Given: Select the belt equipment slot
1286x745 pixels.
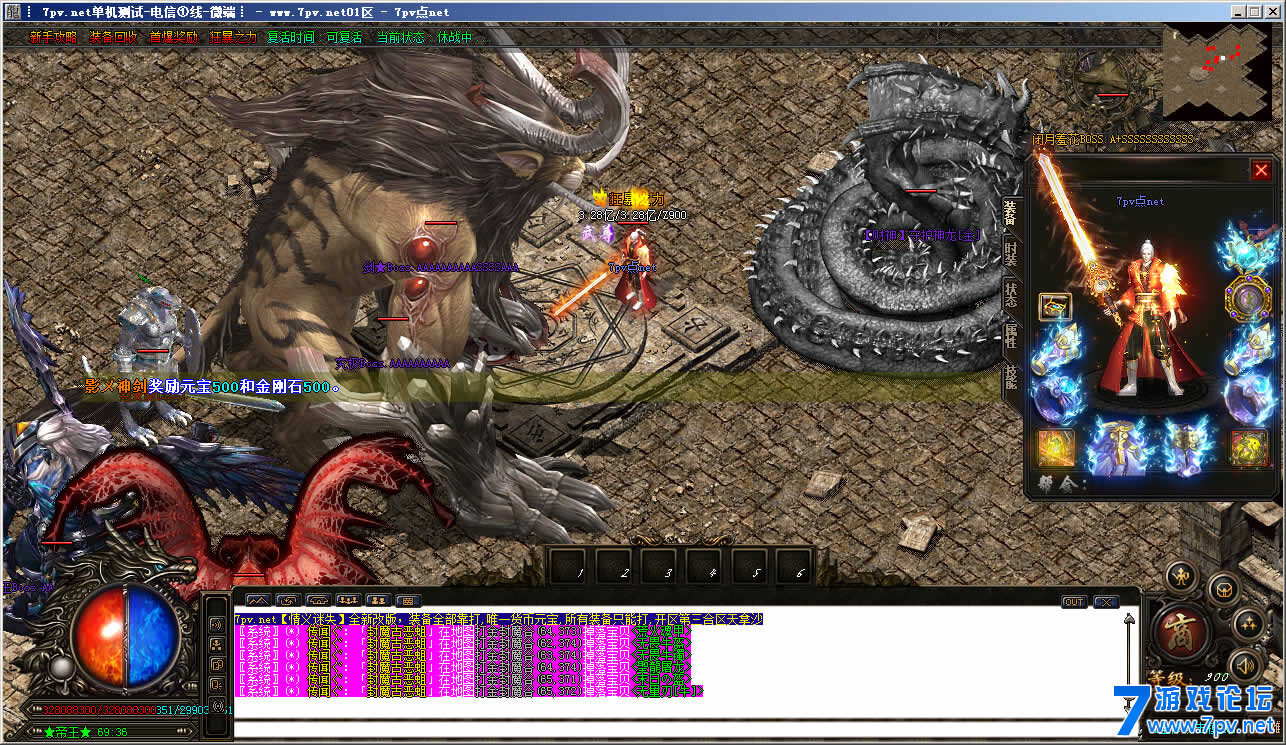Looking at the screenshot, I should point(1117,447).
